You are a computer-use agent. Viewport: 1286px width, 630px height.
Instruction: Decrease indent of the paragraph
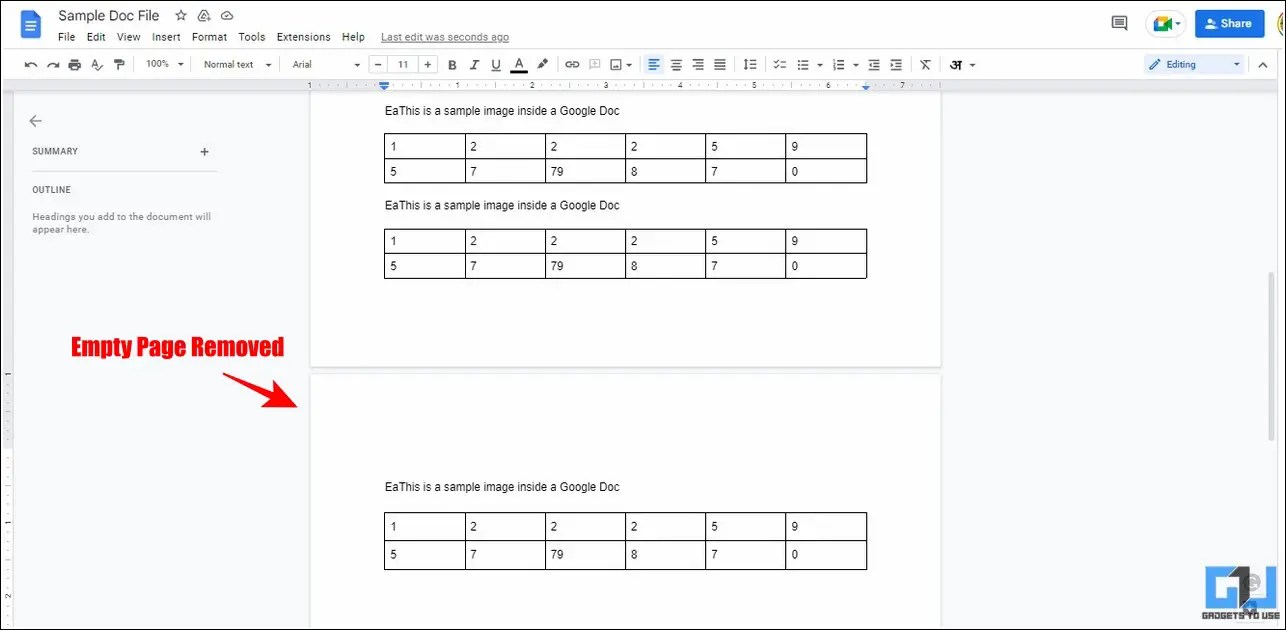tap(874, 64)
